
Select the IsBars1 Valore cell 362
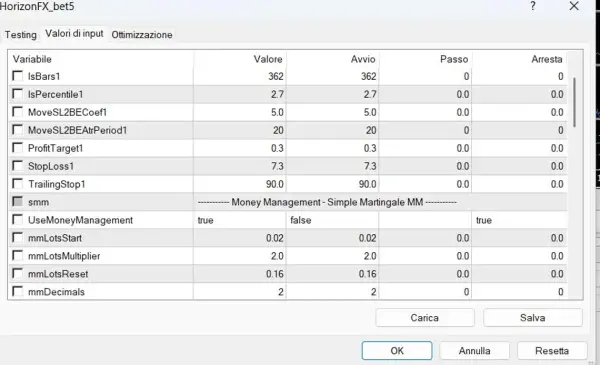tap(240, 76)
